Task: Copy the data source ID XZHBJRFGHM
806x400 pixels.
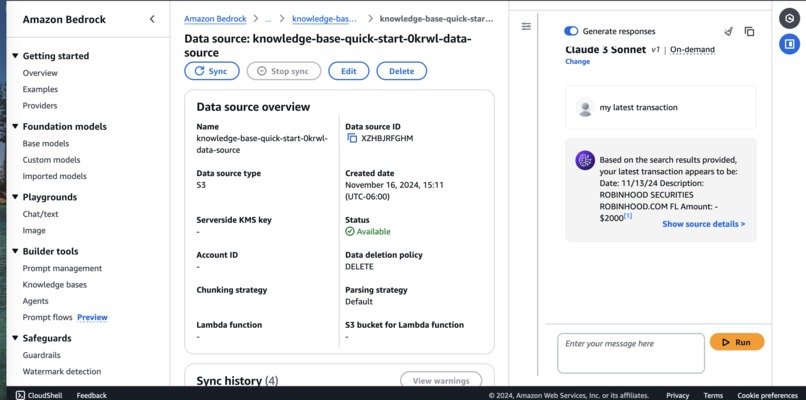Action: point(352,138)
